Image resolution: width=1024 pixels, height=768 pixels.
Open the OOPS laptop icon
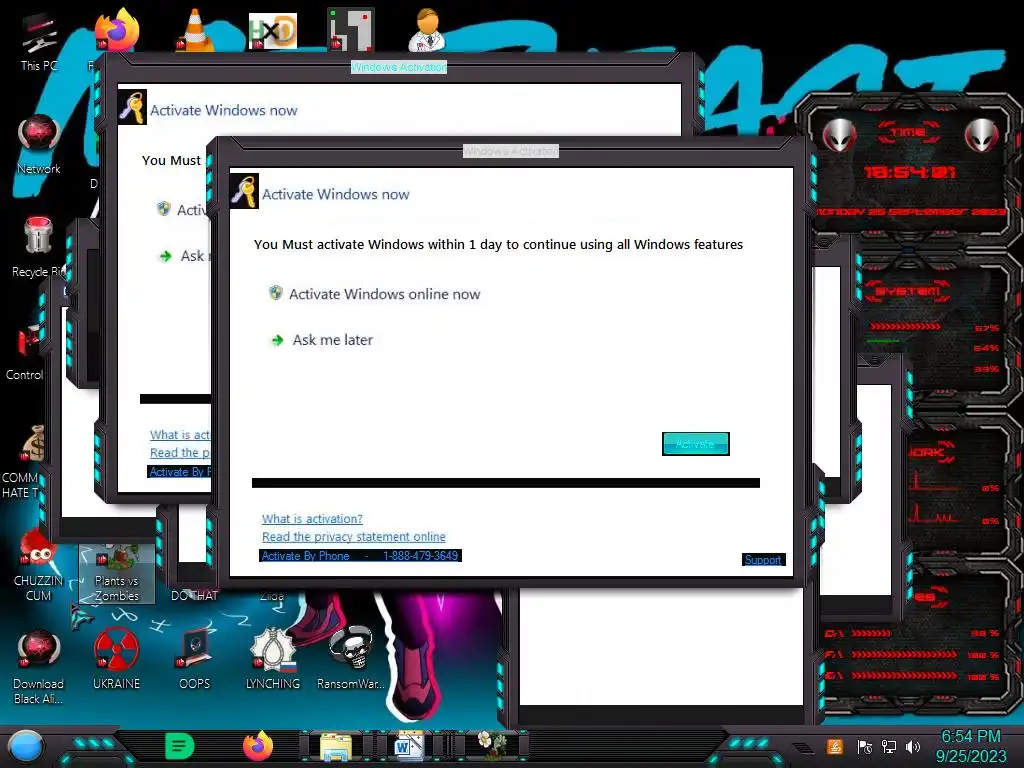195,660
